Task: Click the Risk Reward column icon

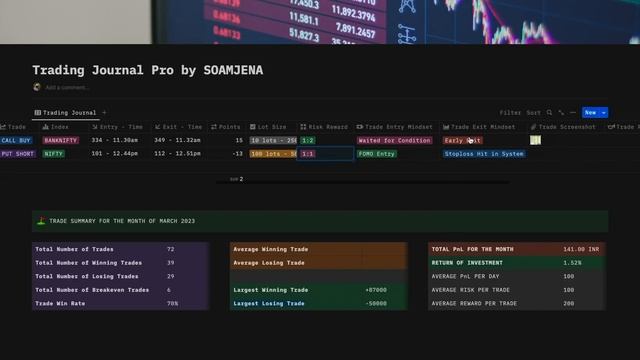Action: (303, 127)
